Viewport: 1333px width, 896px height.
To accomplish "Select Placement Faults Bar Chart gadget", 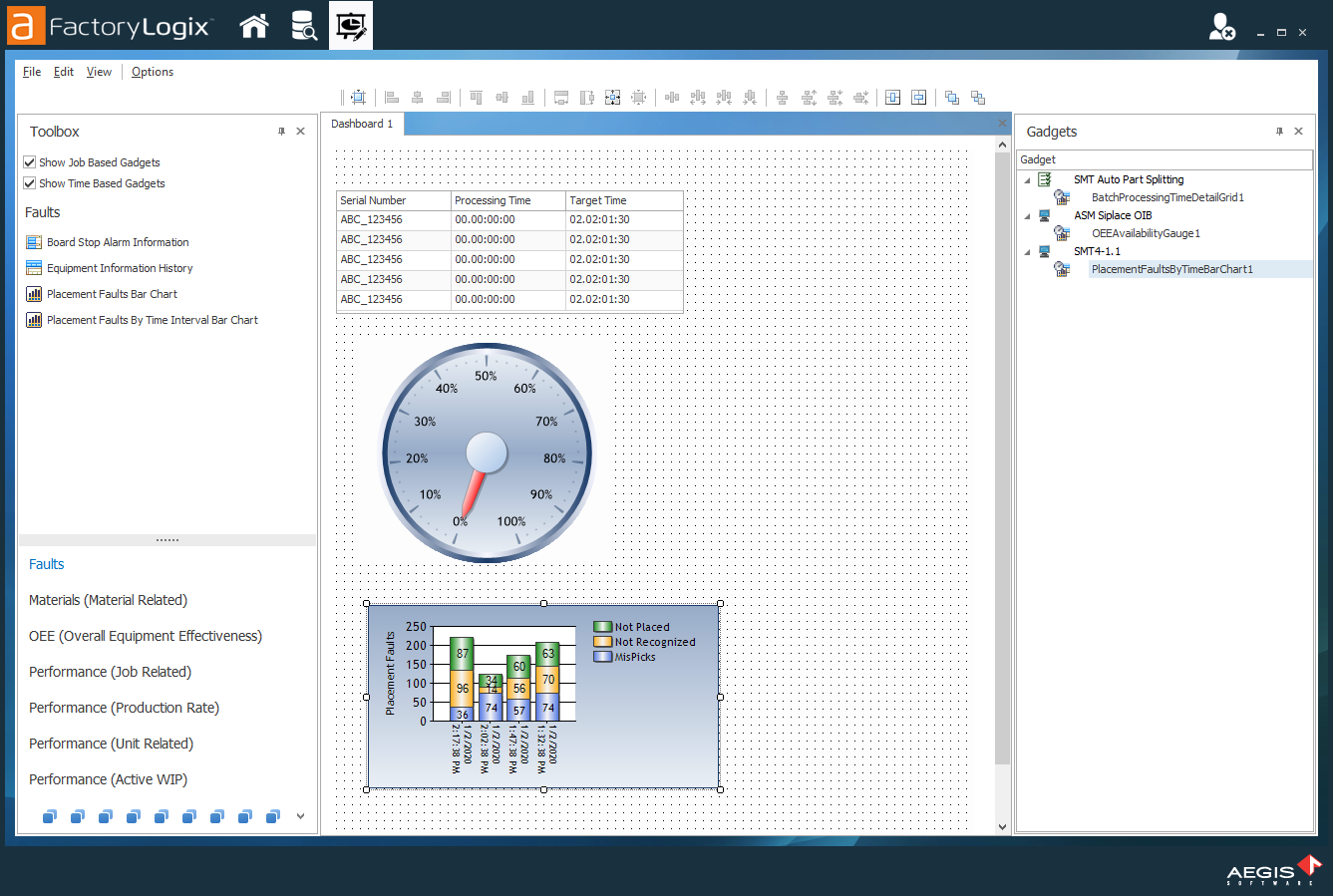I will pos(112,294).
